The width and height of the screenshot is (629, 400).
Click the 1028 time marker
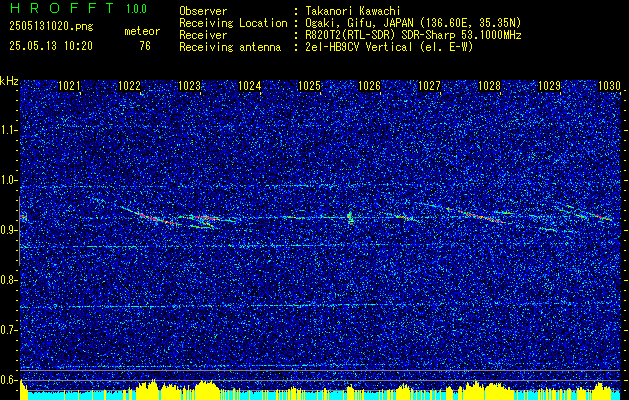pyautogui.click(x=489, y=85)
